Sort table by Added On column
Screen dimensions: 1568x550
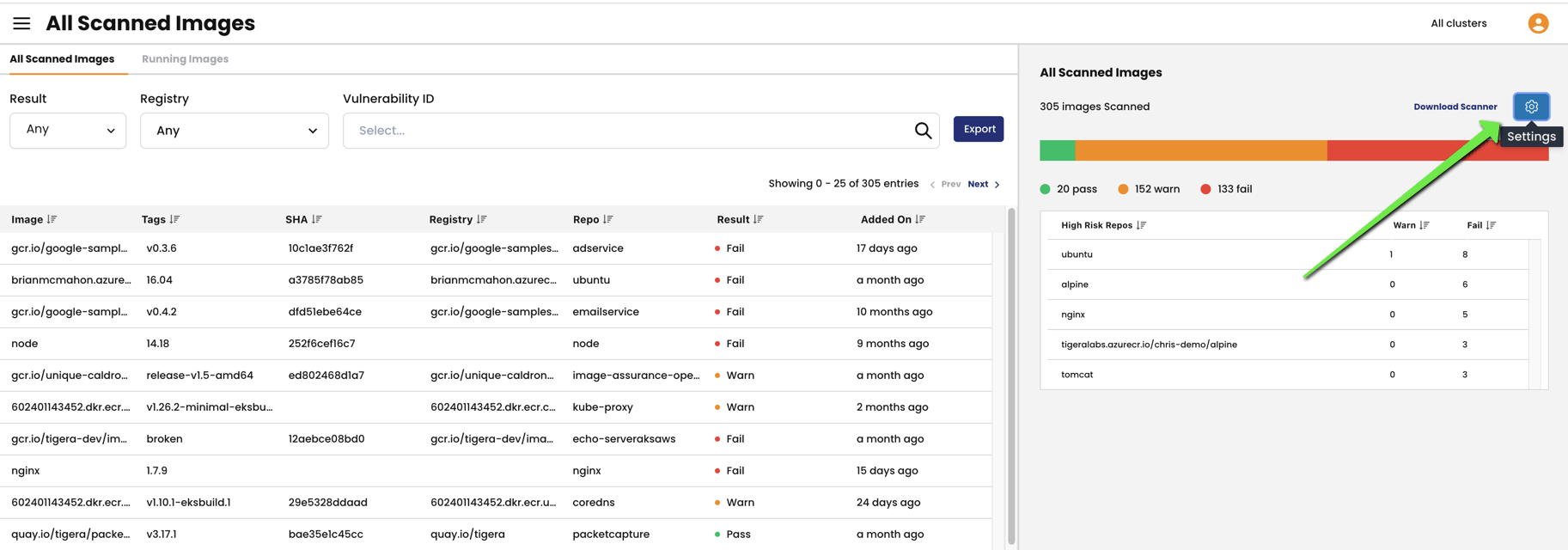(921, 220)
